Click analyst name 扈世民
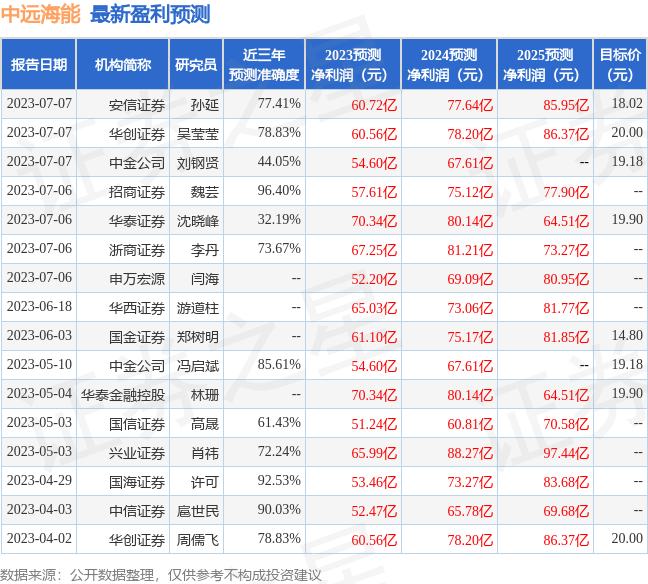 click(x=198, y=511)
